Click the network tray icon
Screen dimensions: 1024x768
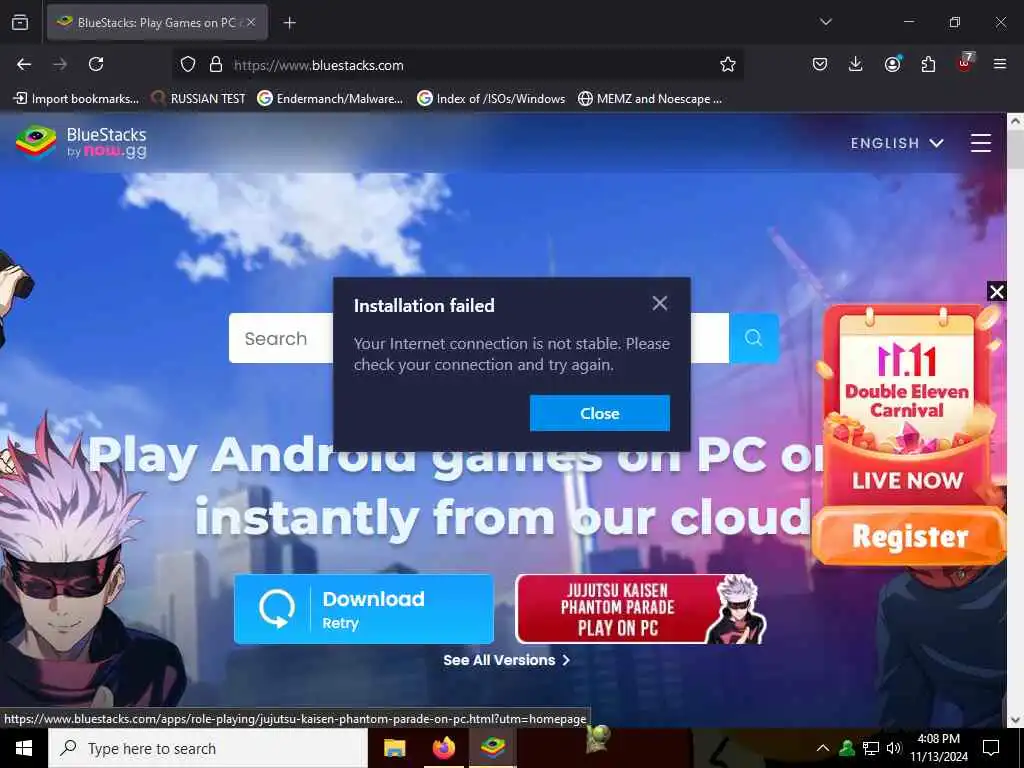pyautogui.click(x=871, y=748)
